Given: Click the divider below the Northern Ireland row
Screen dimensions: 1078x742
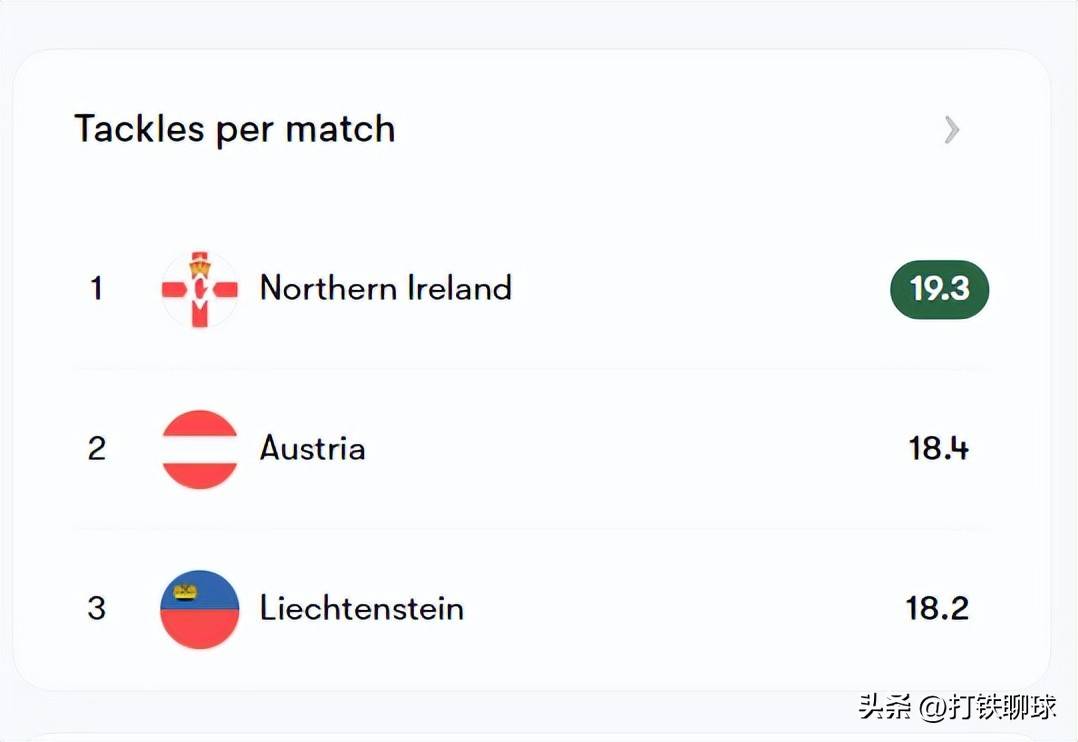Looking at the screenshot, I should (530, 369).
